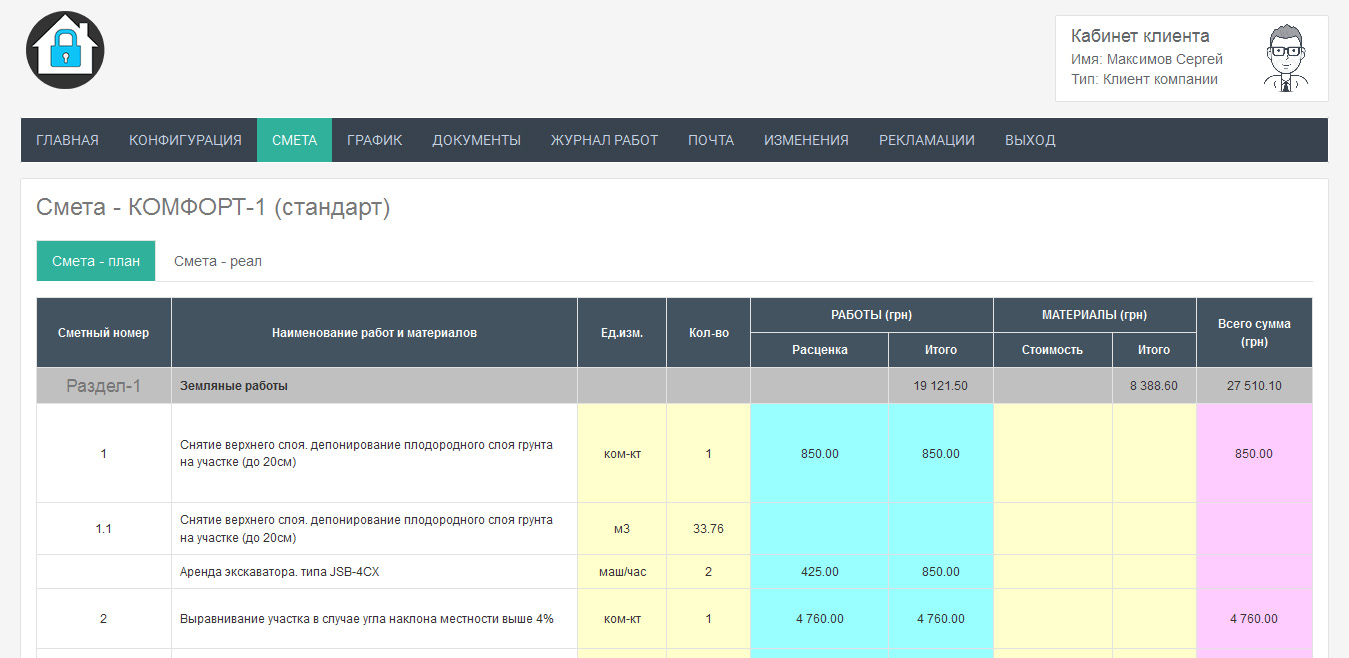Open the ПОЧТА mail section

(x=711, y=140)
